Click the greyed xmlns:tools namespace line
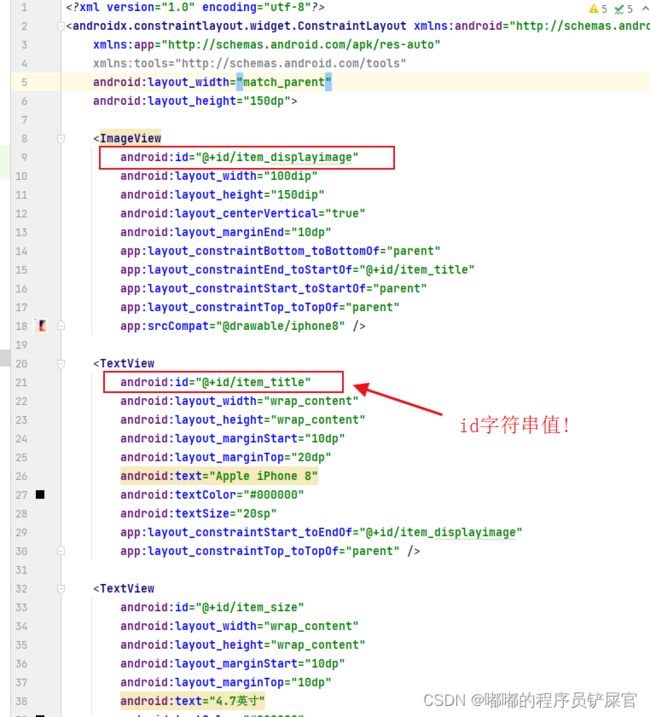Viewport: 650px width, 717px height. pos(249,64)
